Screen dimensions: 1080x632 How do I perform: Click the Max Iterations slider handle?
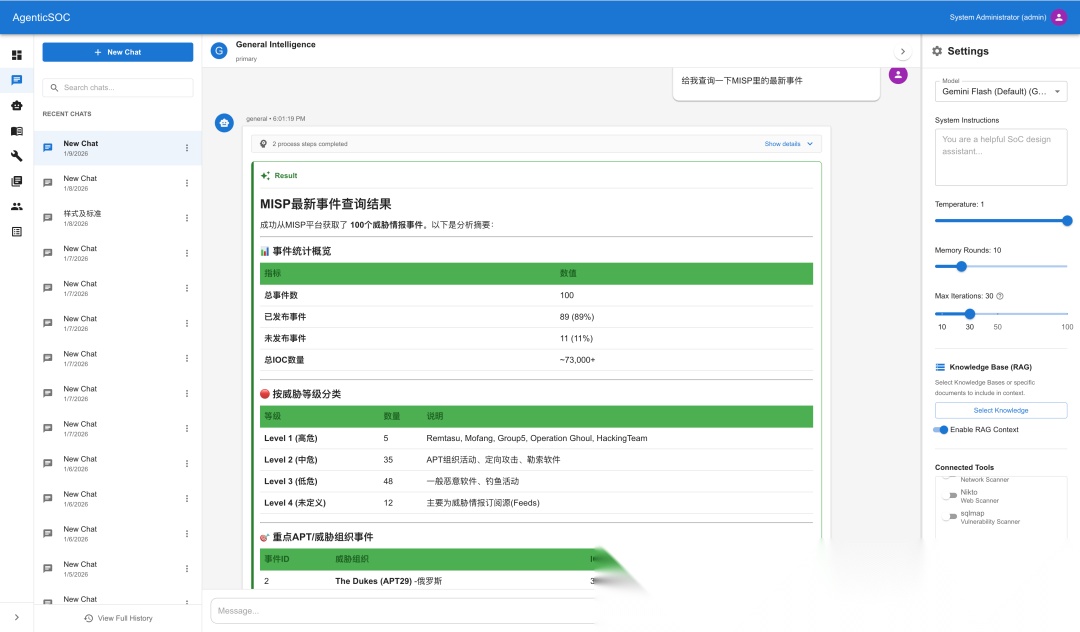pyautogui.click(x=970, y=314)
